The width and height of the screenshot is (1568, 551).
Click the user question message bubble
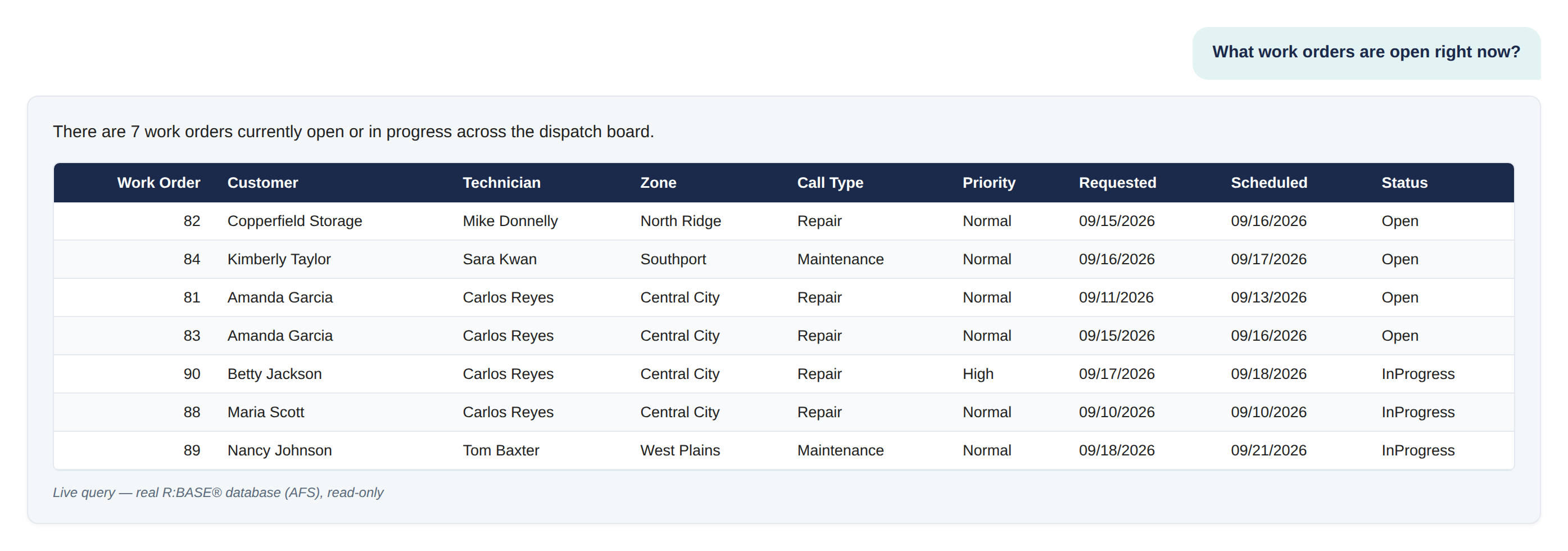tap(1366, 53)
